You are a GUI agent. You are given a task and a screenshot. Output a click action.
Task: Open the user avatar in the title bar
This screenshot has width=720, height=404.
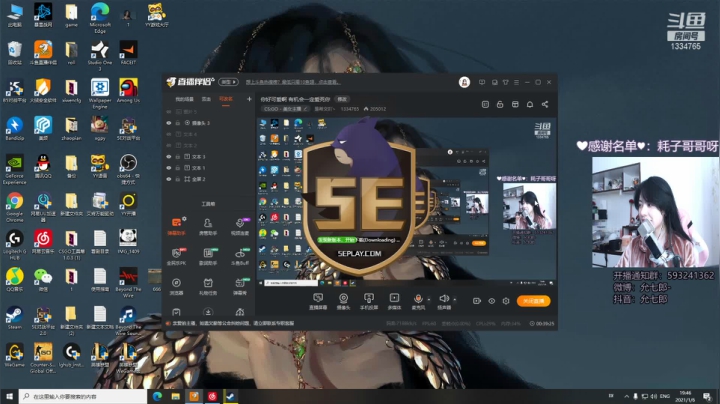coord(464,82)
